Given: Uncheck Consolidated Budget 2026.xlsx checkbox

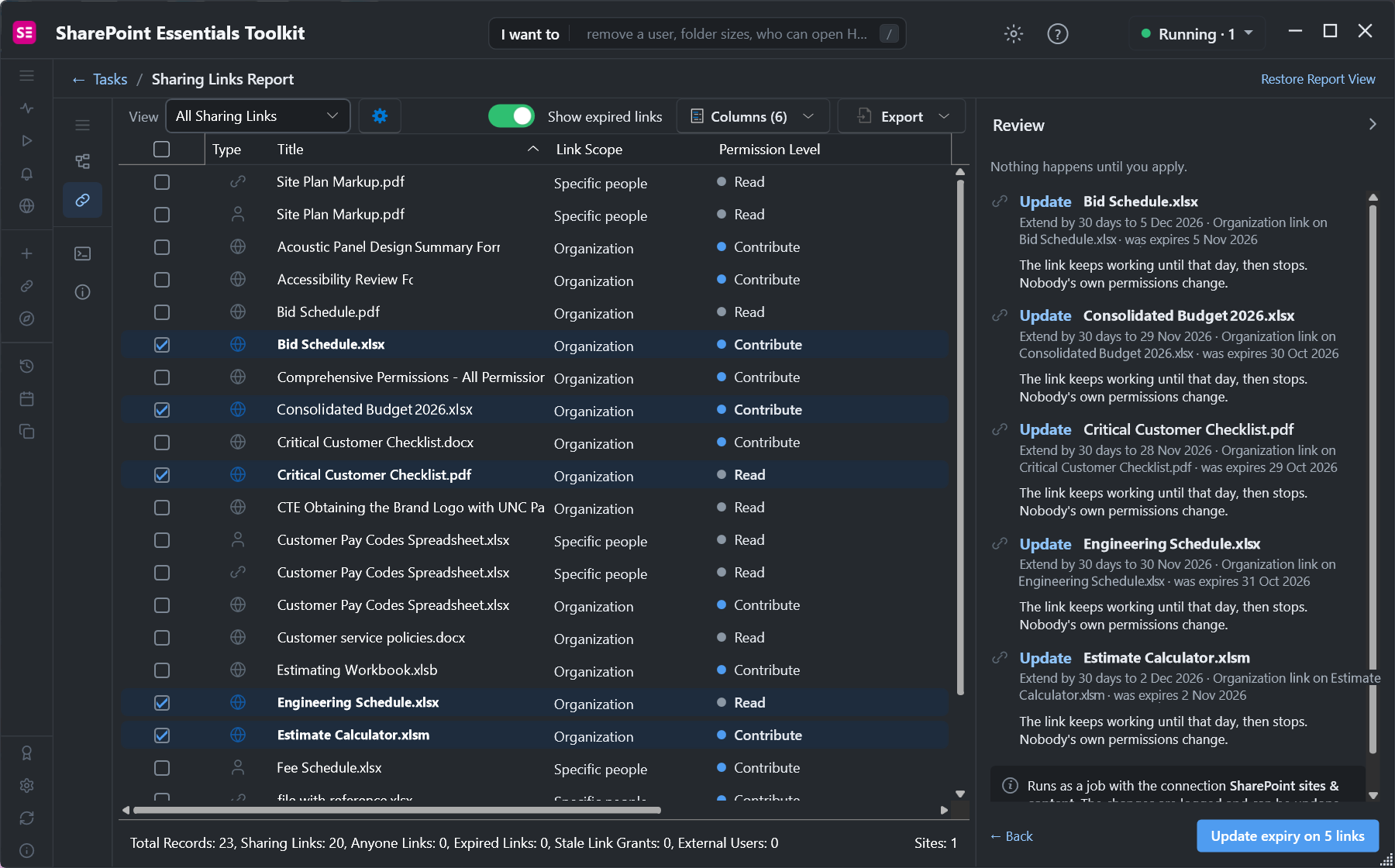Looking at the screenshot, I should [x=161, y=409].
